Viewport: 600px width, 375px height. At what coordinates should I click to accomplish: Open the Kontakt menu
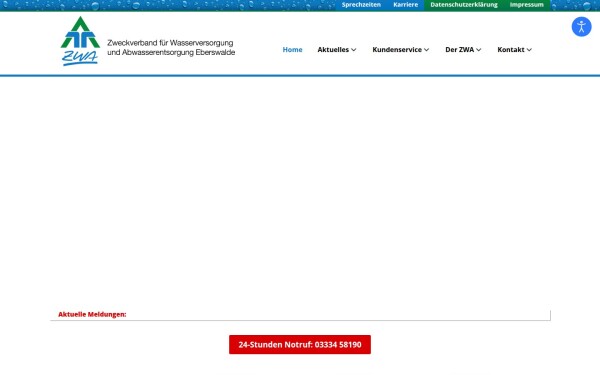click(510, 50)
